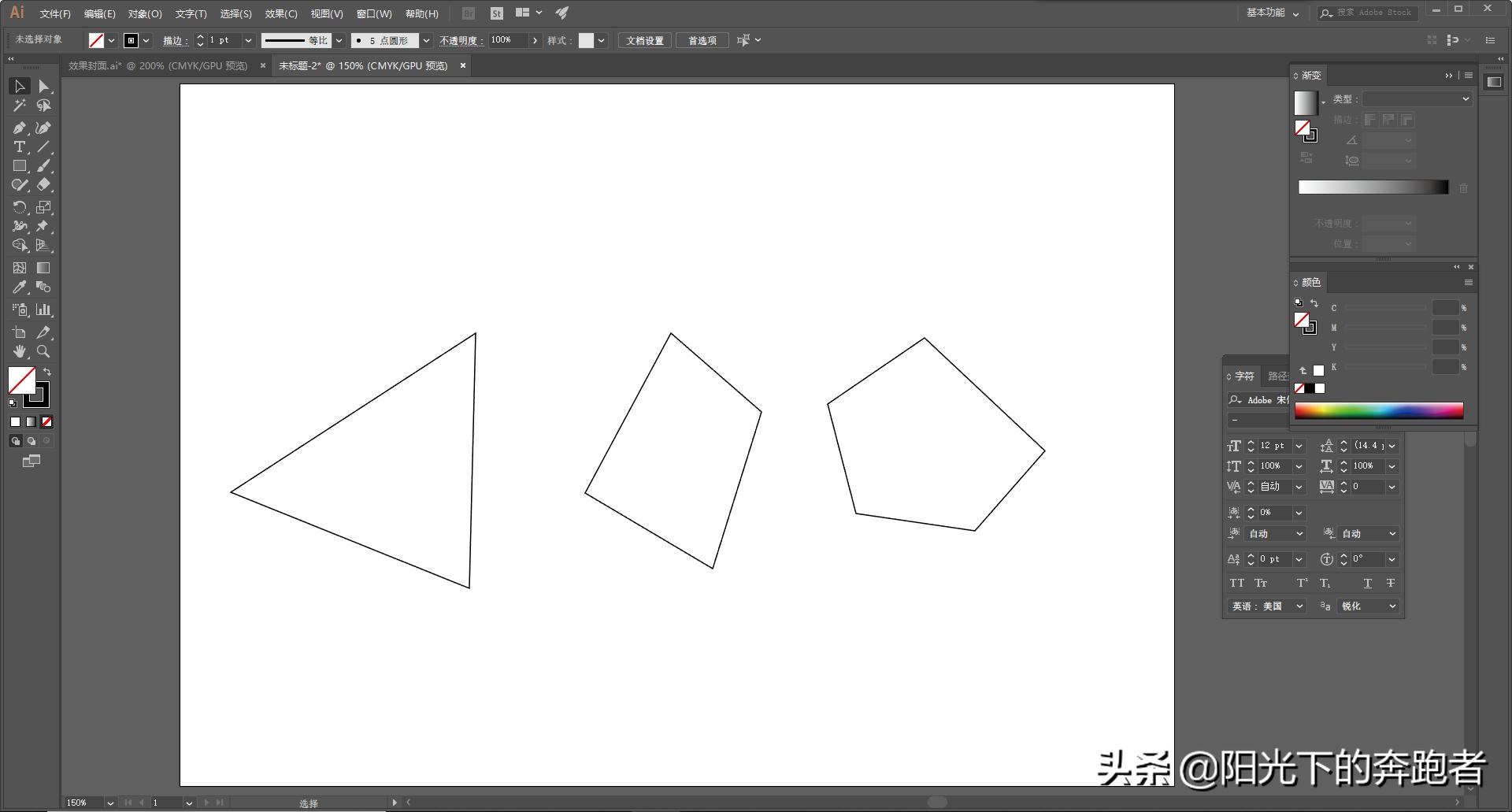Click the 文档设置 button
1512x812 pixels.
pyautogui.click(x=644, y=39)
